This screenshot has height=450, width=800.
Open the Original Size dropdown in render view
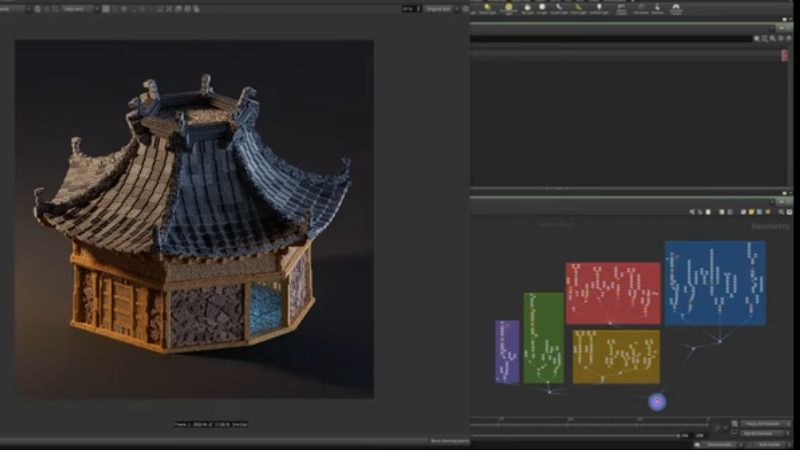(439, 9)
